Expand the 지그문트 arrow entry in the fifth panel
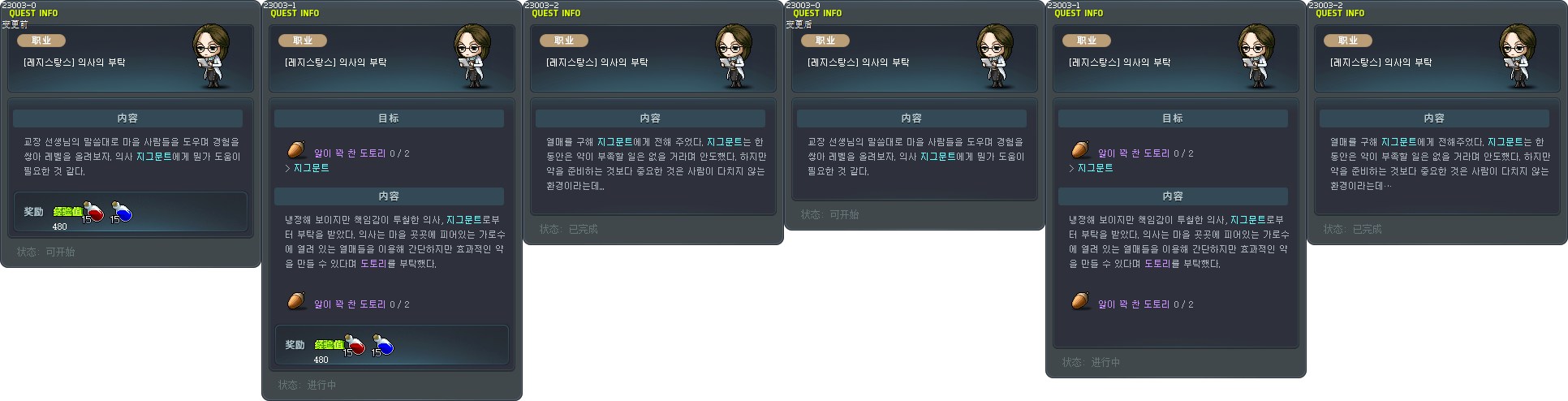Screen dimensions: 1568x401 (1091, 168)
